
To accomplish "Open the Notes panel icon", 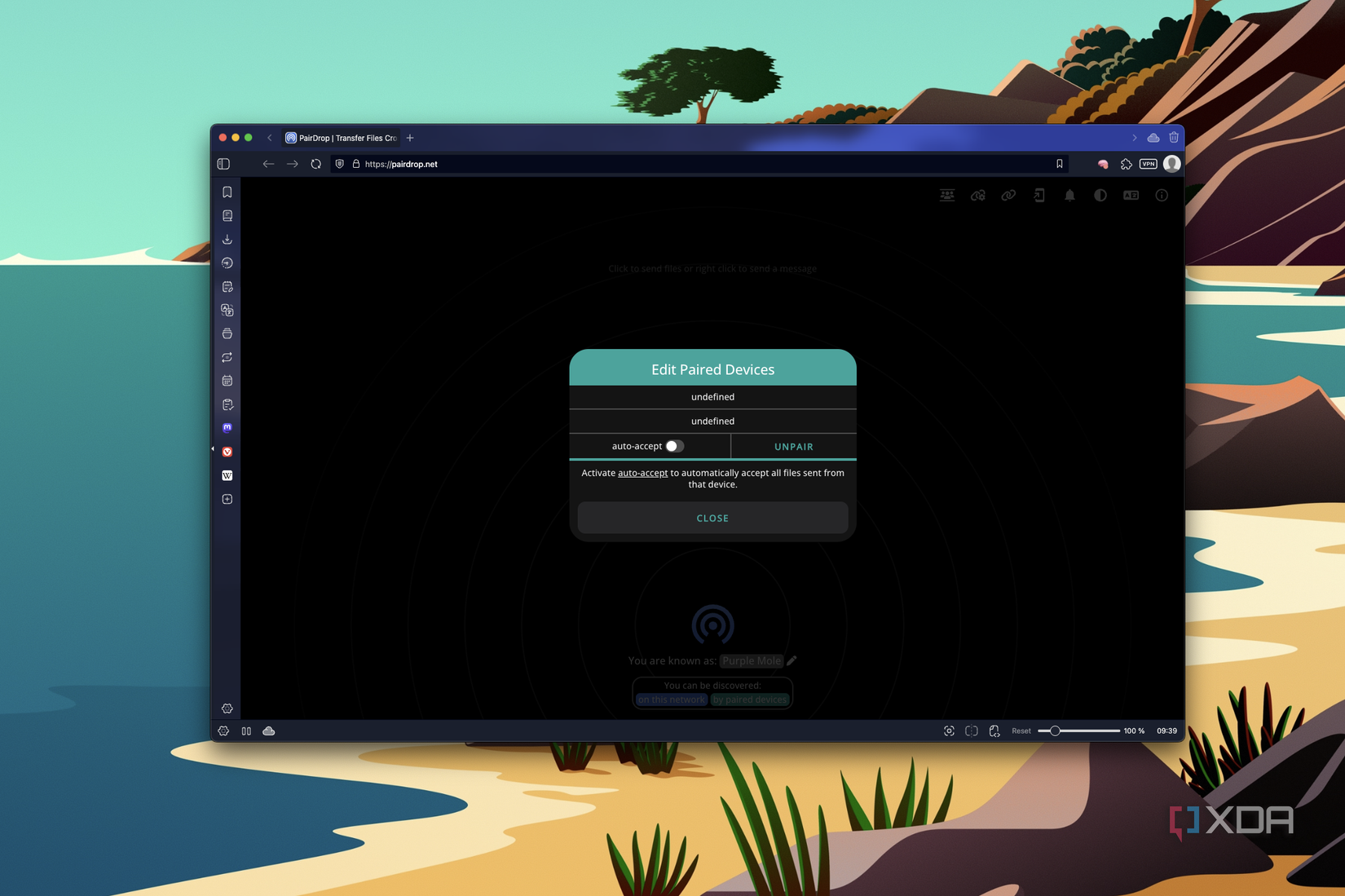I will (227, 286).
